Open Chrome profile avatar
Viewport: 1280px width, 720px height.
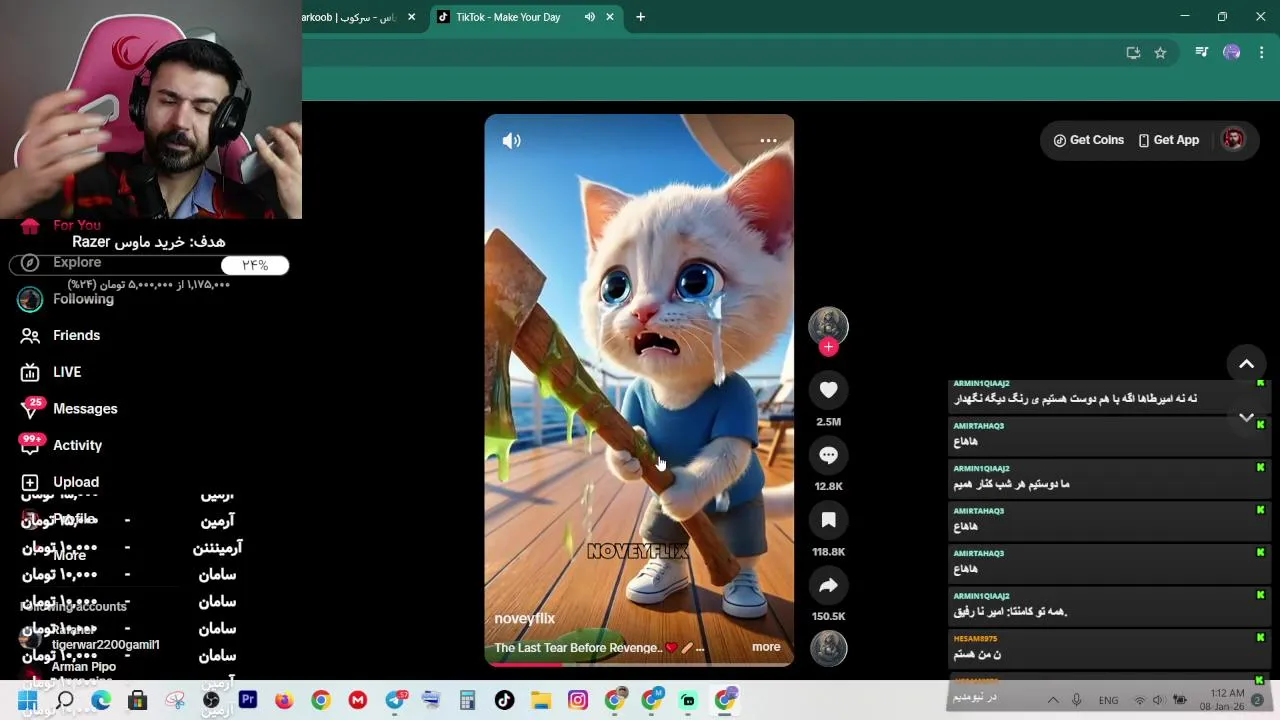point(1232,52)
